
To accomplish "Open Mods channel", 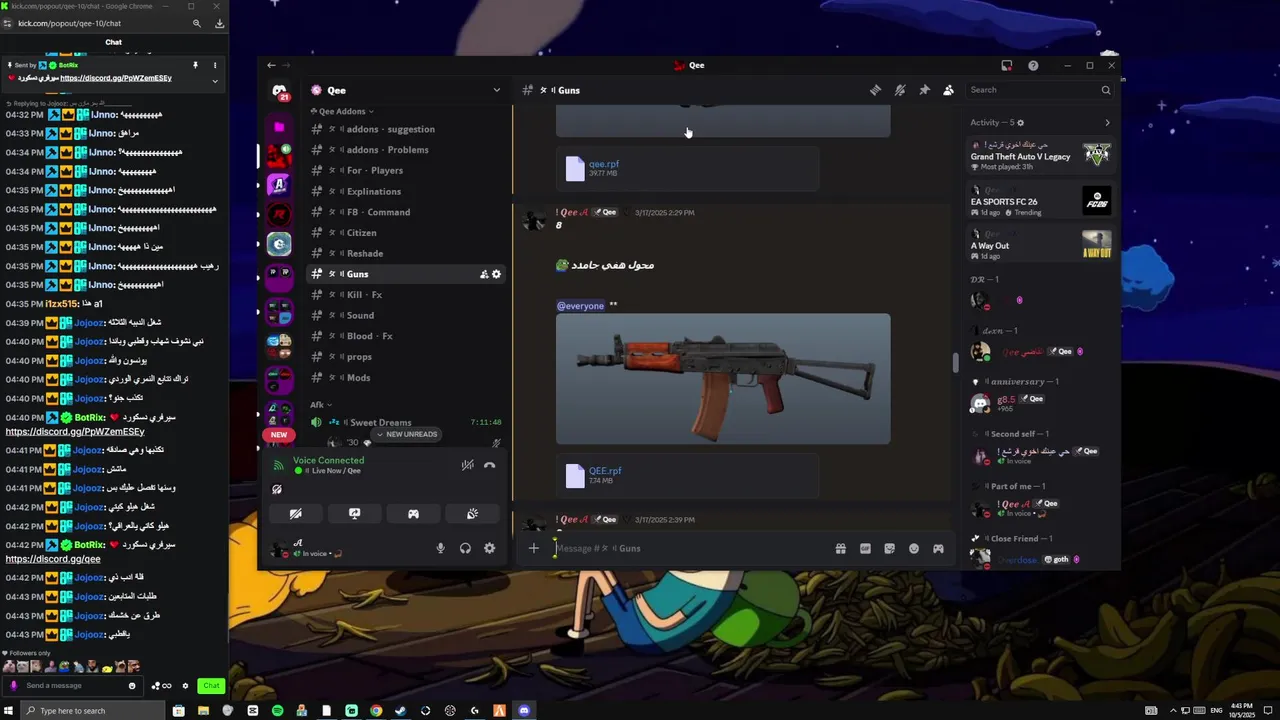I will click(405, 378).
